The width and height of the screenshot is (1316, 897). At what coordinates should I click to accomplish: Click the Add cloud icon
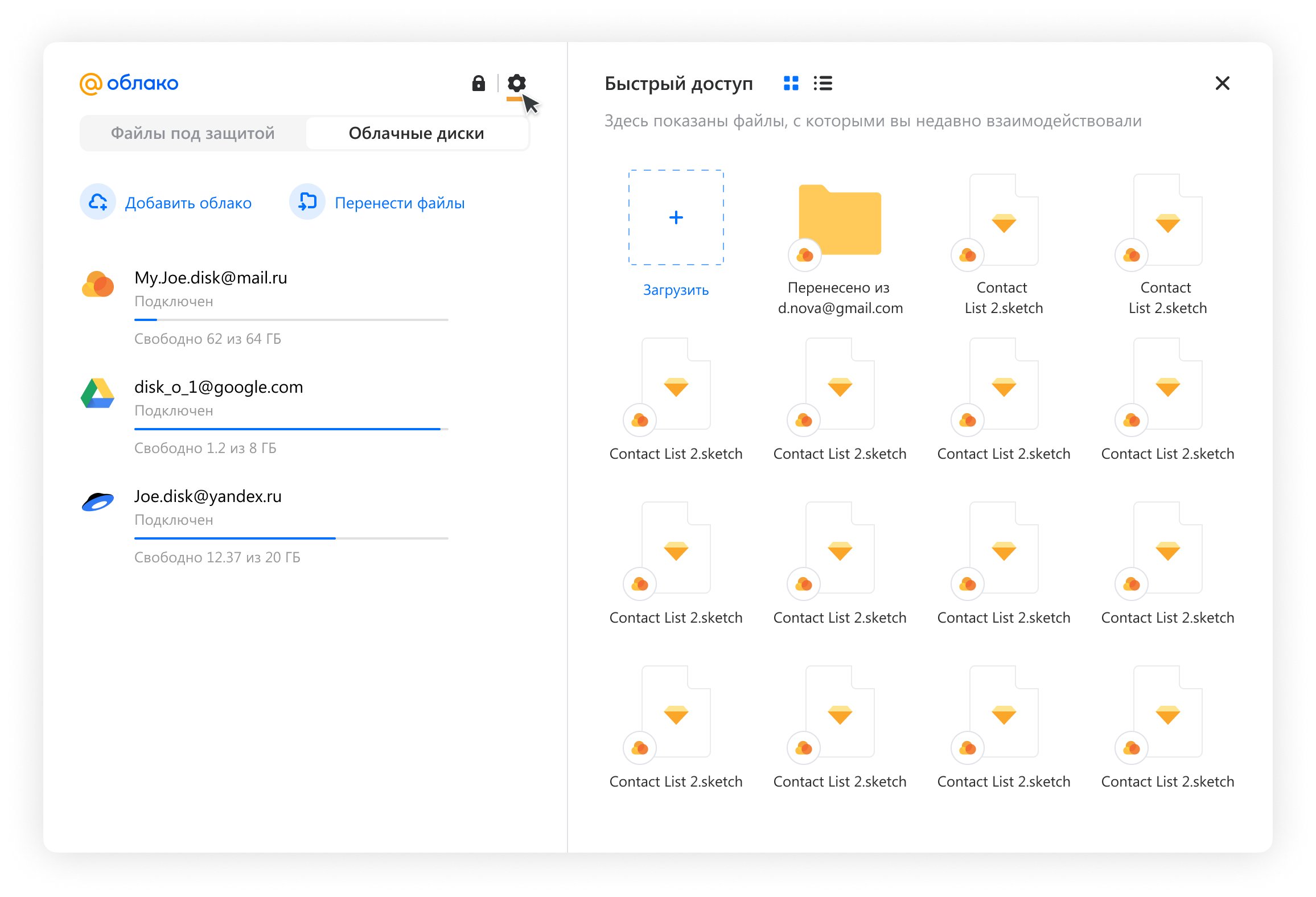tap(98, 201)
